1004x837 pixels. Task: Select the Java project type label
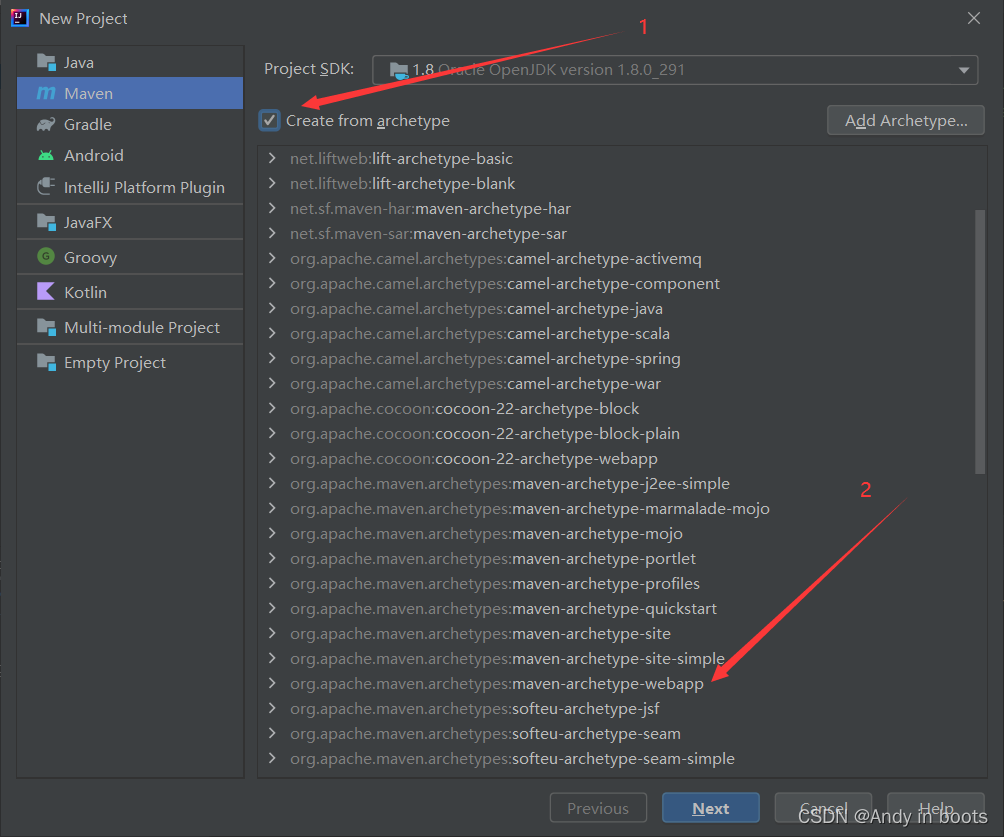79,63
